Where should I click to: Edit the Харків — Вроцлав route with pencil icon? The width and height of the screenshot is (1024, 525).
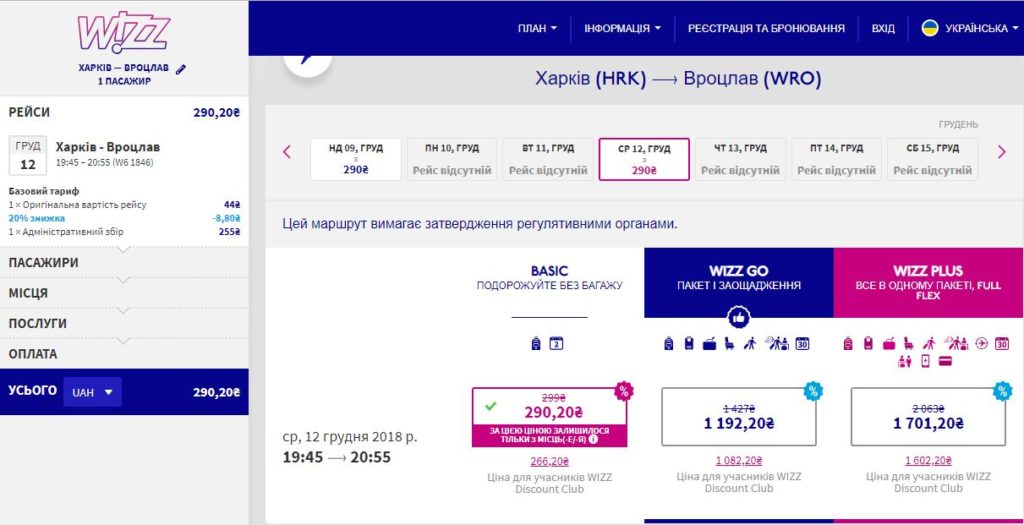coord(181,69)
